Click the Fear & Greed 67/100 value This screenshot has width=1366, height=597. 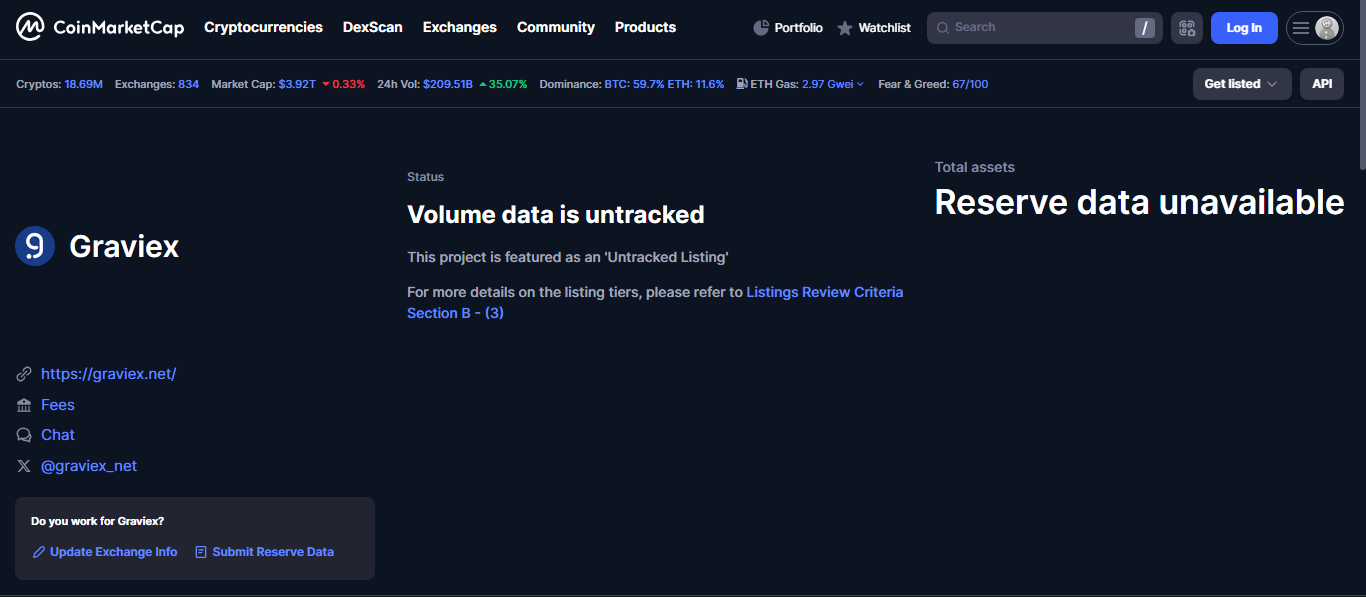pyautogui.click(x=970, y=84)
